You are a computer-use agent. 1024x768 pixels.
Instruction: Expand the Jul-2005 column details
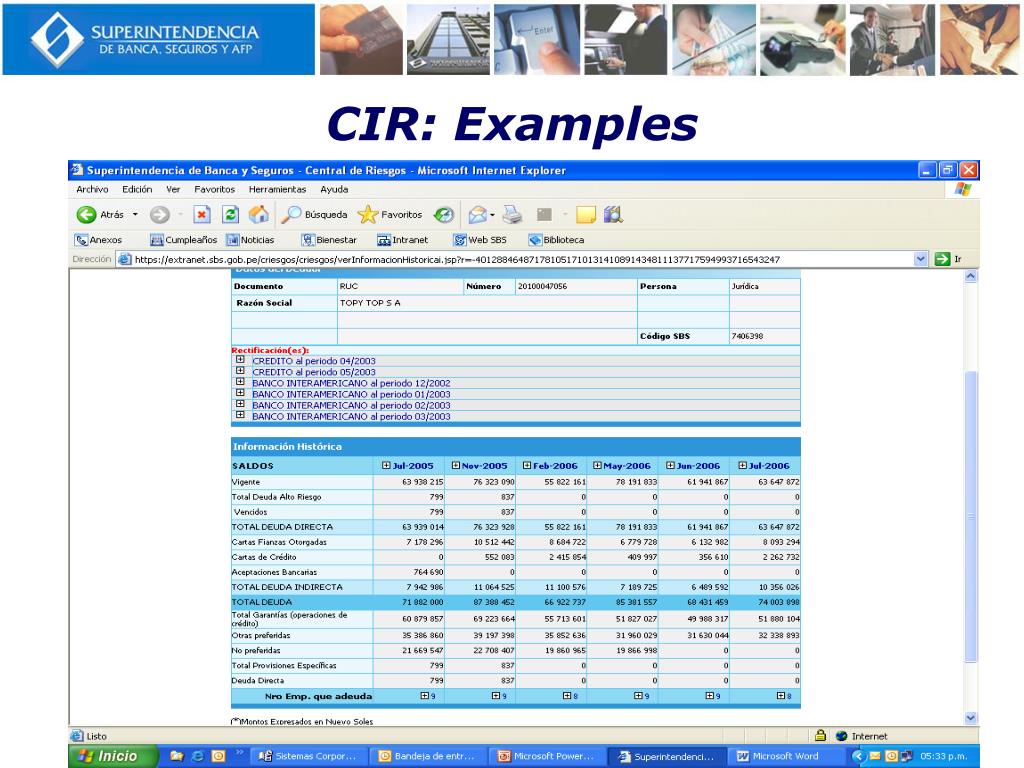point(386,466)
